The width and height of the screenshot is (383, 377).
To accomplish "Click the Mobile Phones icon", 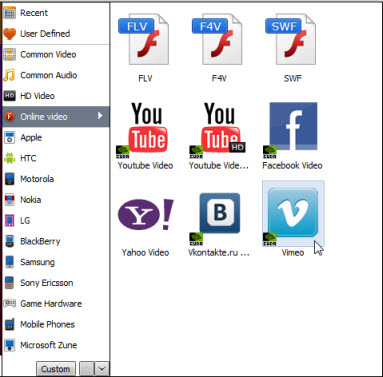I will pyautogui.click(x=9, y=324).
